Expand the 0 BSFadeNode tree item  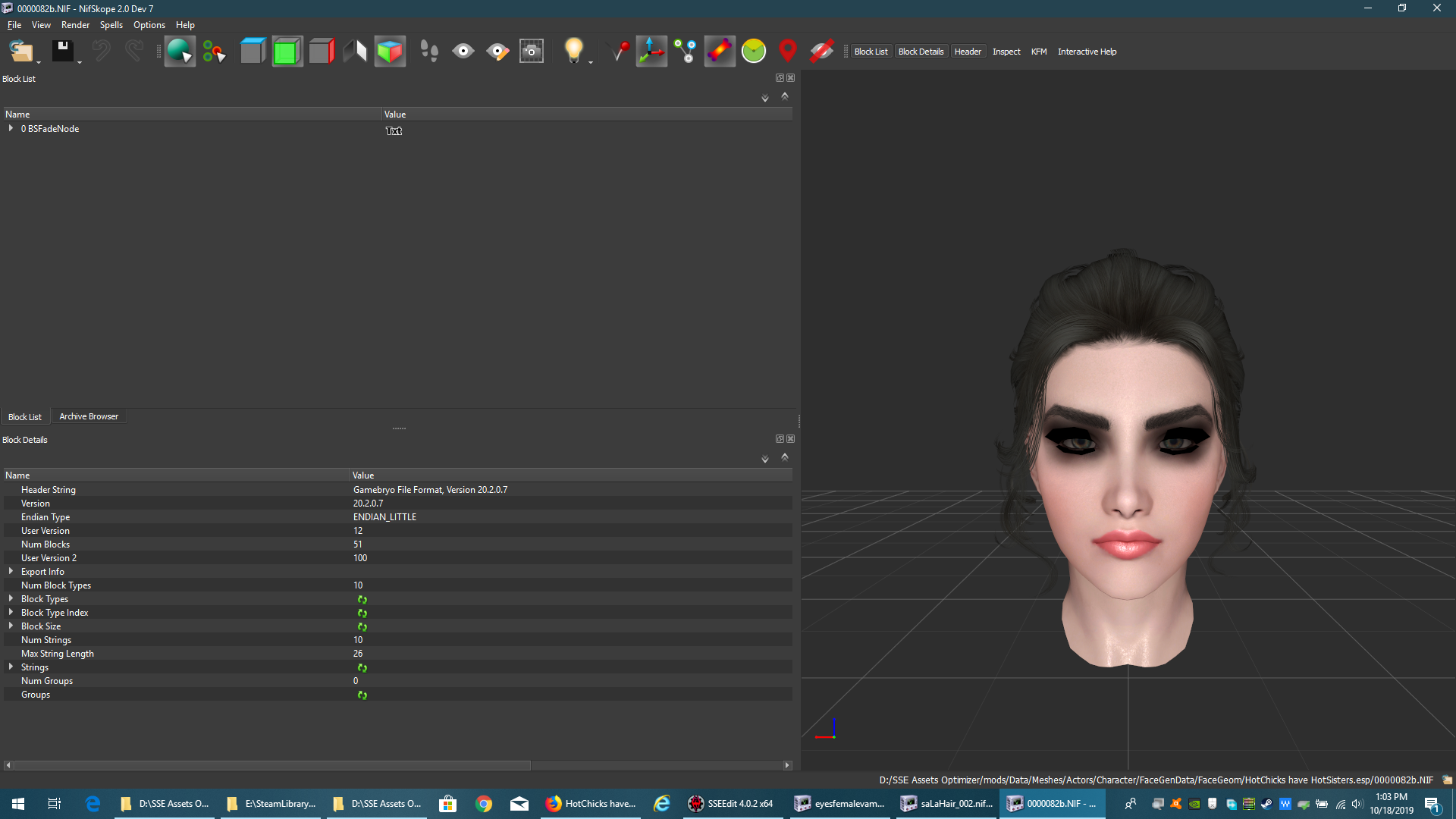coord(11,129)
